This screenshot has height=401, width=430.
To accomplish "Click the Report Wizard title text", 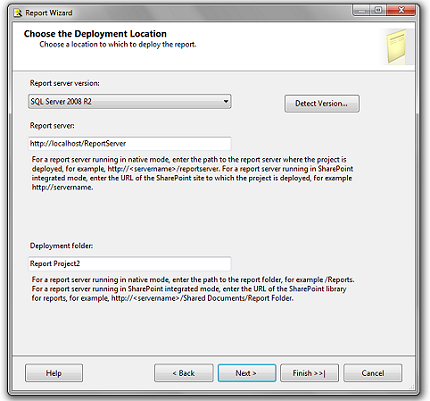I will [49, 13].
